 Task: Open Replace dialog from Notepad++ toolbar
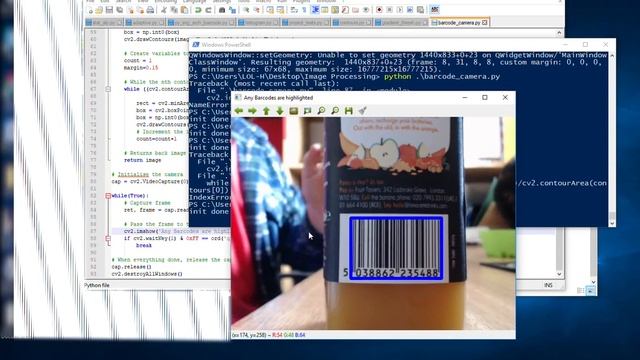(x=232, y=10)
